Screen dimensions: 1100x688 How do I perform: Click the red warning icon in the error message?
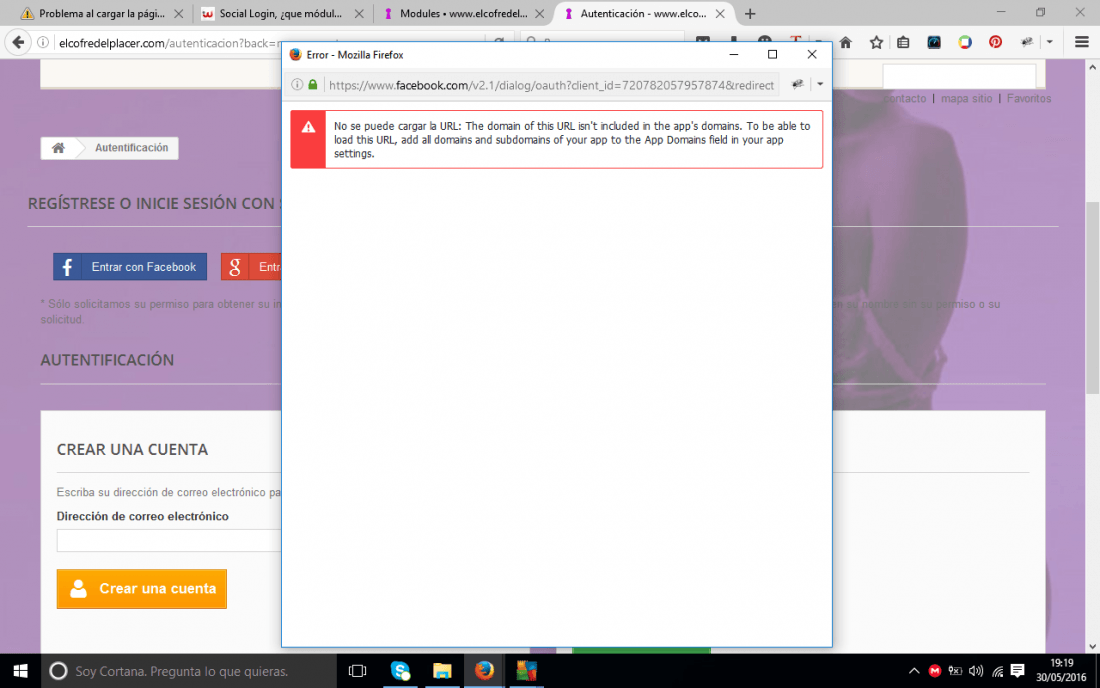308,128
